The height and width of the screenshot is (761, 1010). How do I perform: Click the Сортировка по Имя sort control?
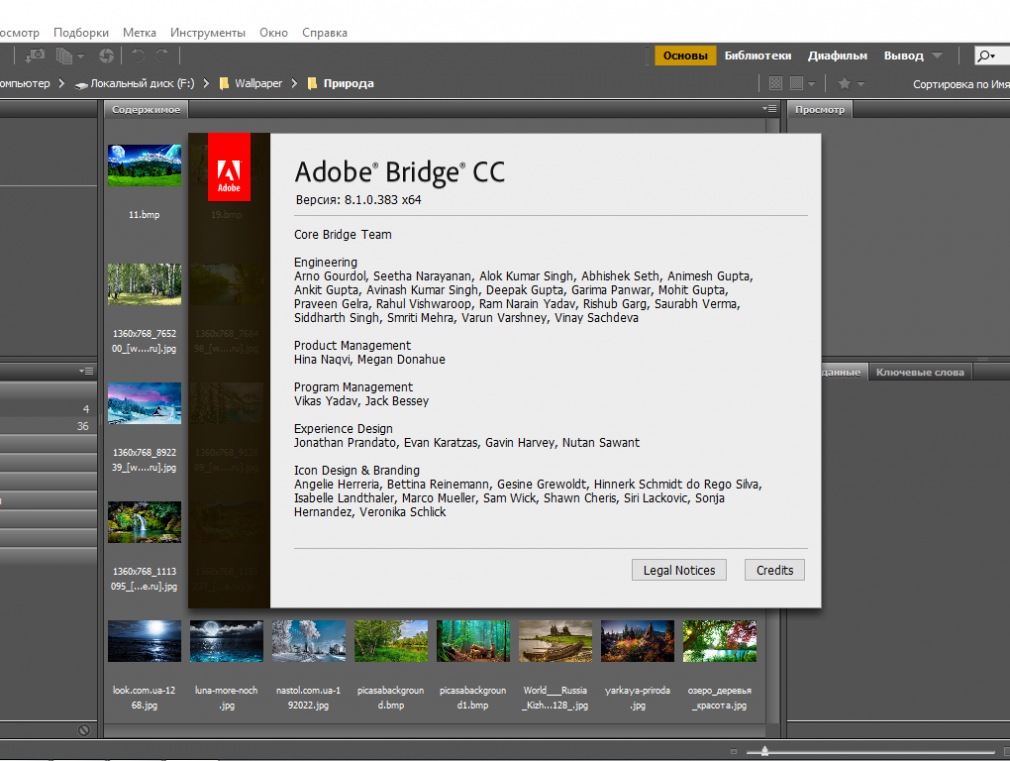[x=961, y=84]
